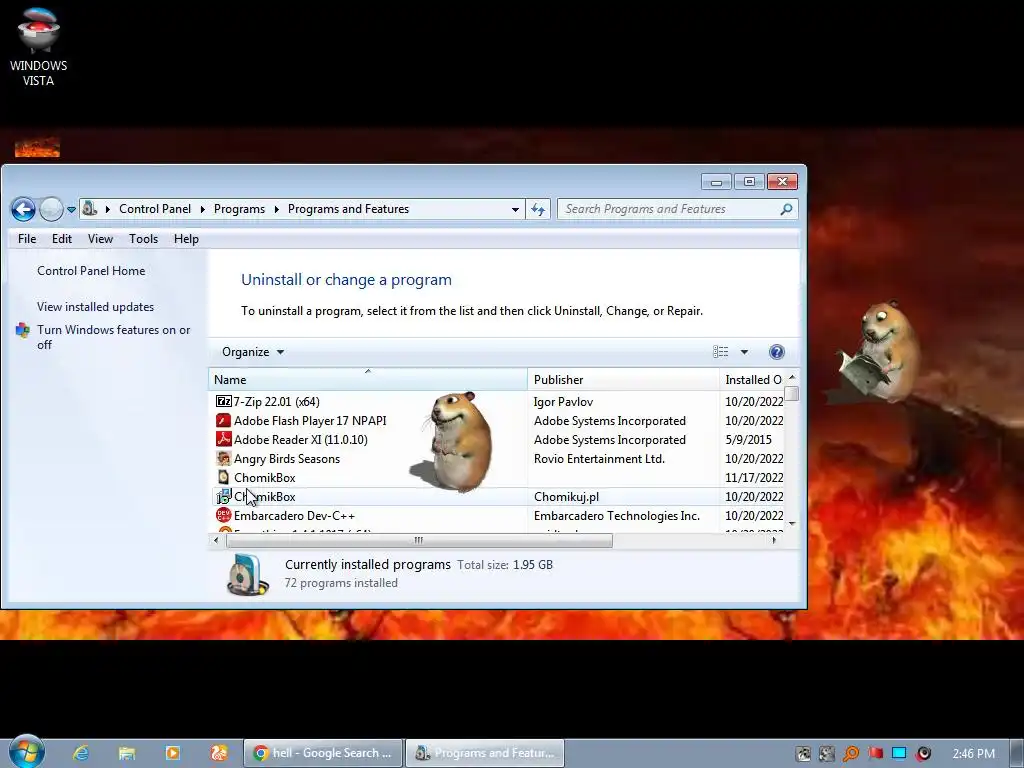Open the Organize dropdown
Screen dimensions: 1024x768
click(x=253, y=352)
